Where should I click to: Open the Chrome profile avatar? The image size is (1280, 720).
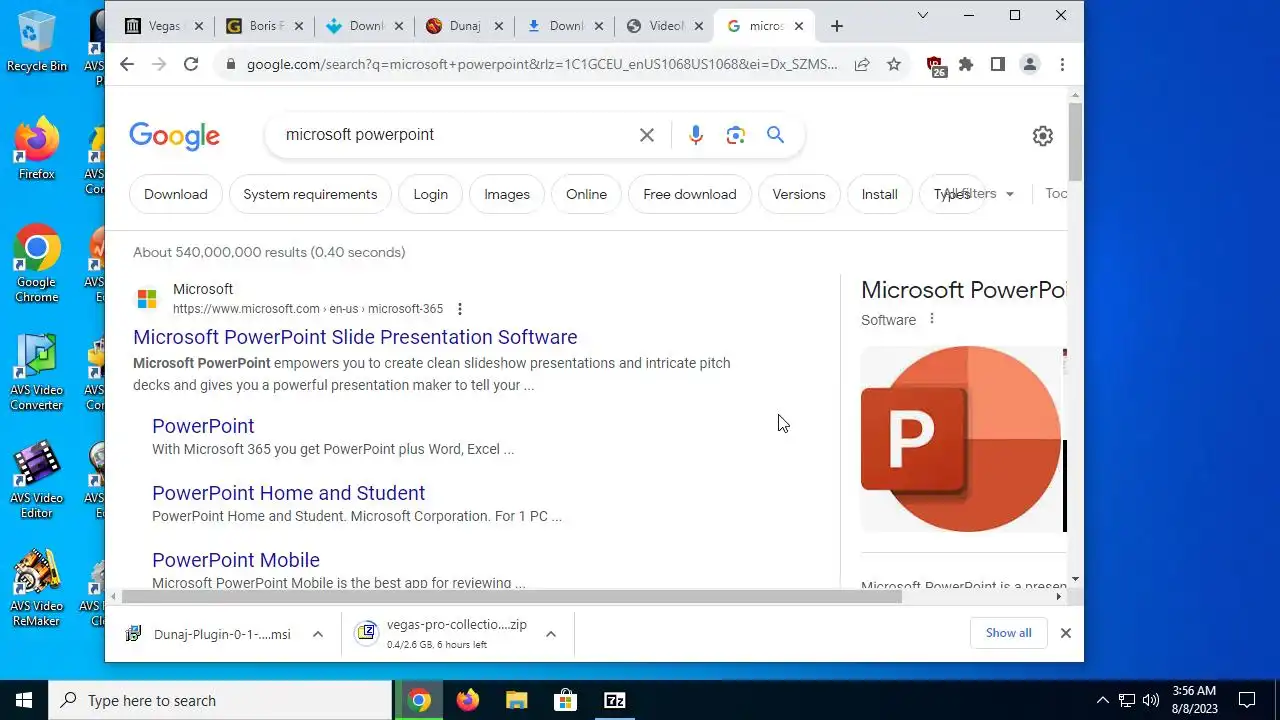pos(1029,64)
